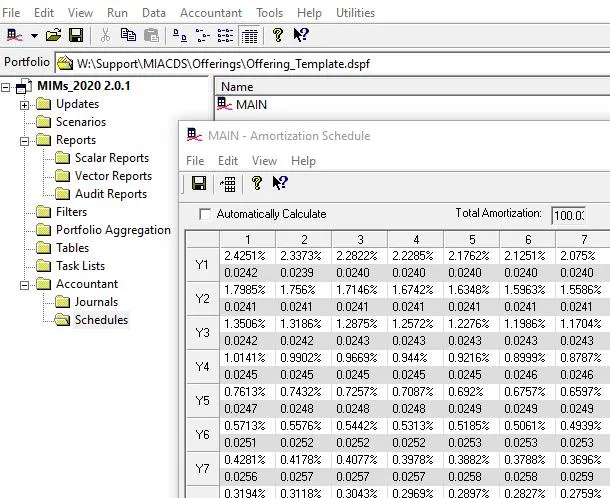Image resolution: width=610 pixels, height=498 pixels.
Task: Click the grid calculate icon in schedule toolbar
Action: pos(228,183)
